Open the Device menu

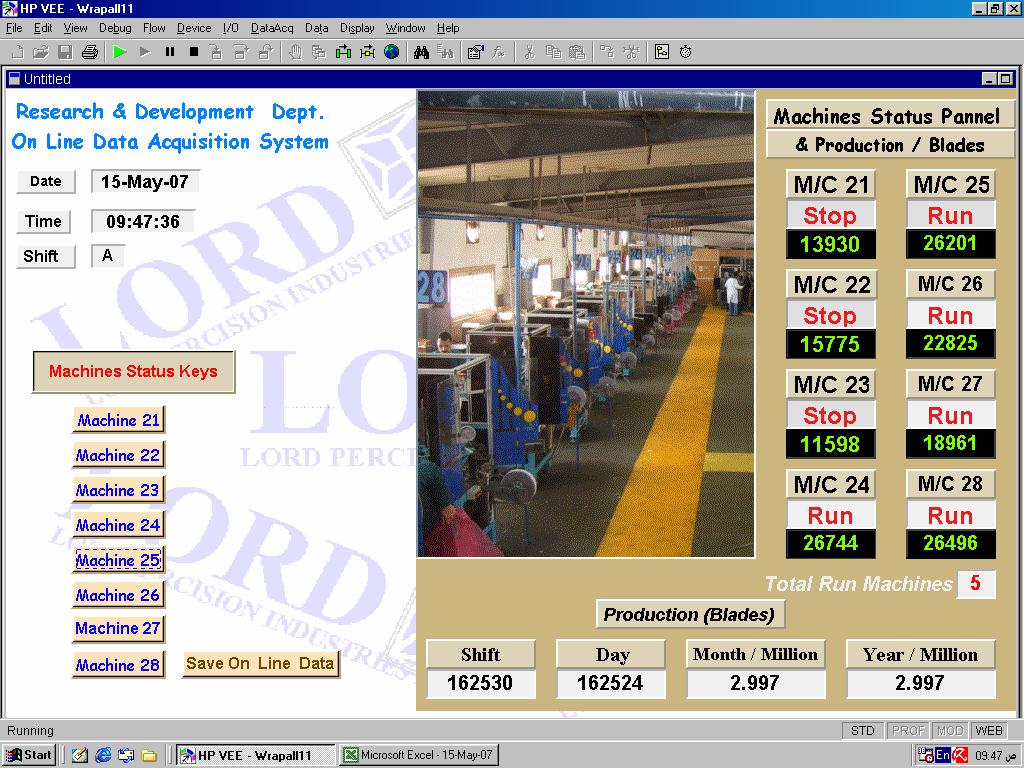tap(194, 28)
